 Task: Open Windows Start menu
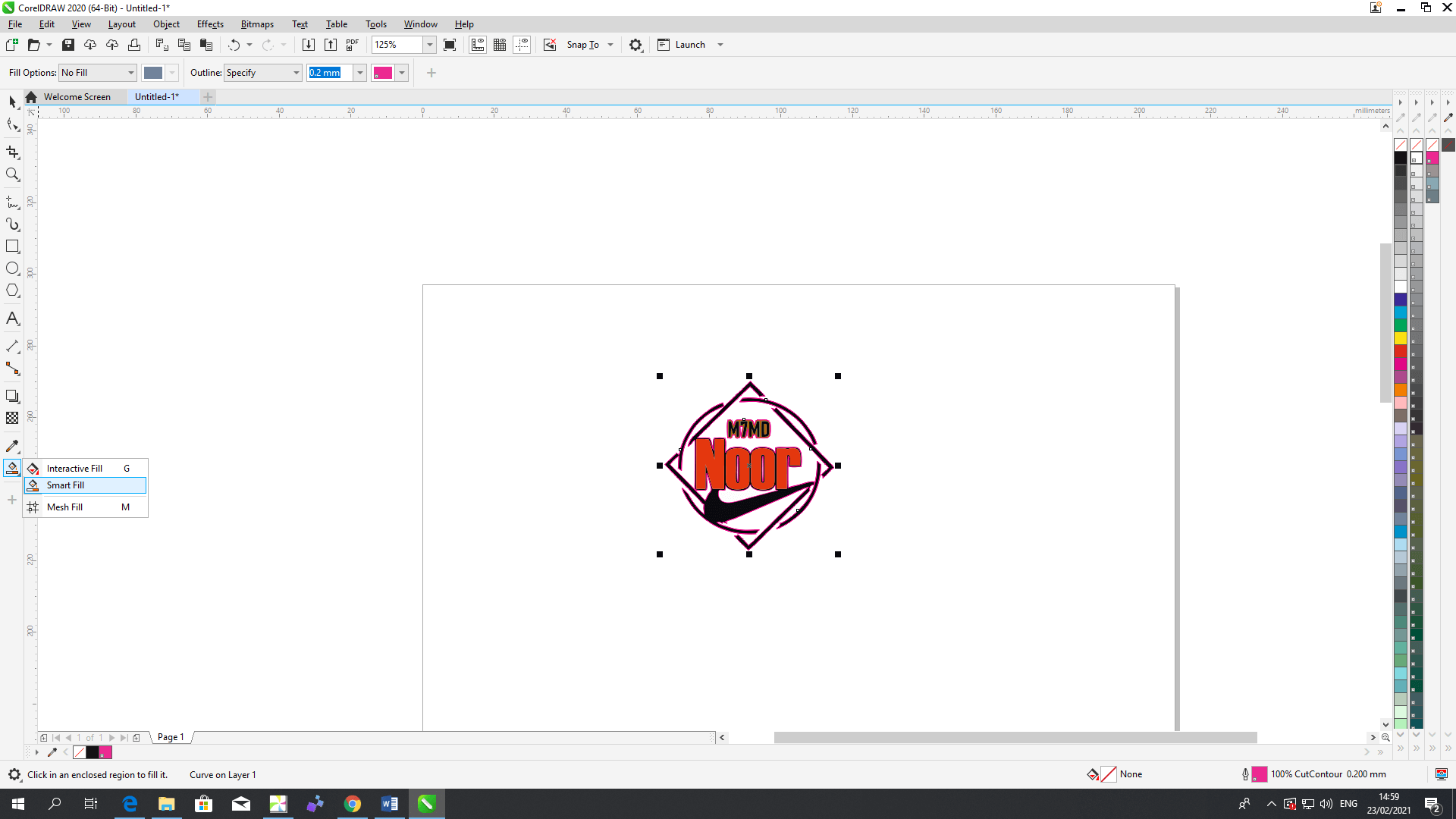point(18,804)
